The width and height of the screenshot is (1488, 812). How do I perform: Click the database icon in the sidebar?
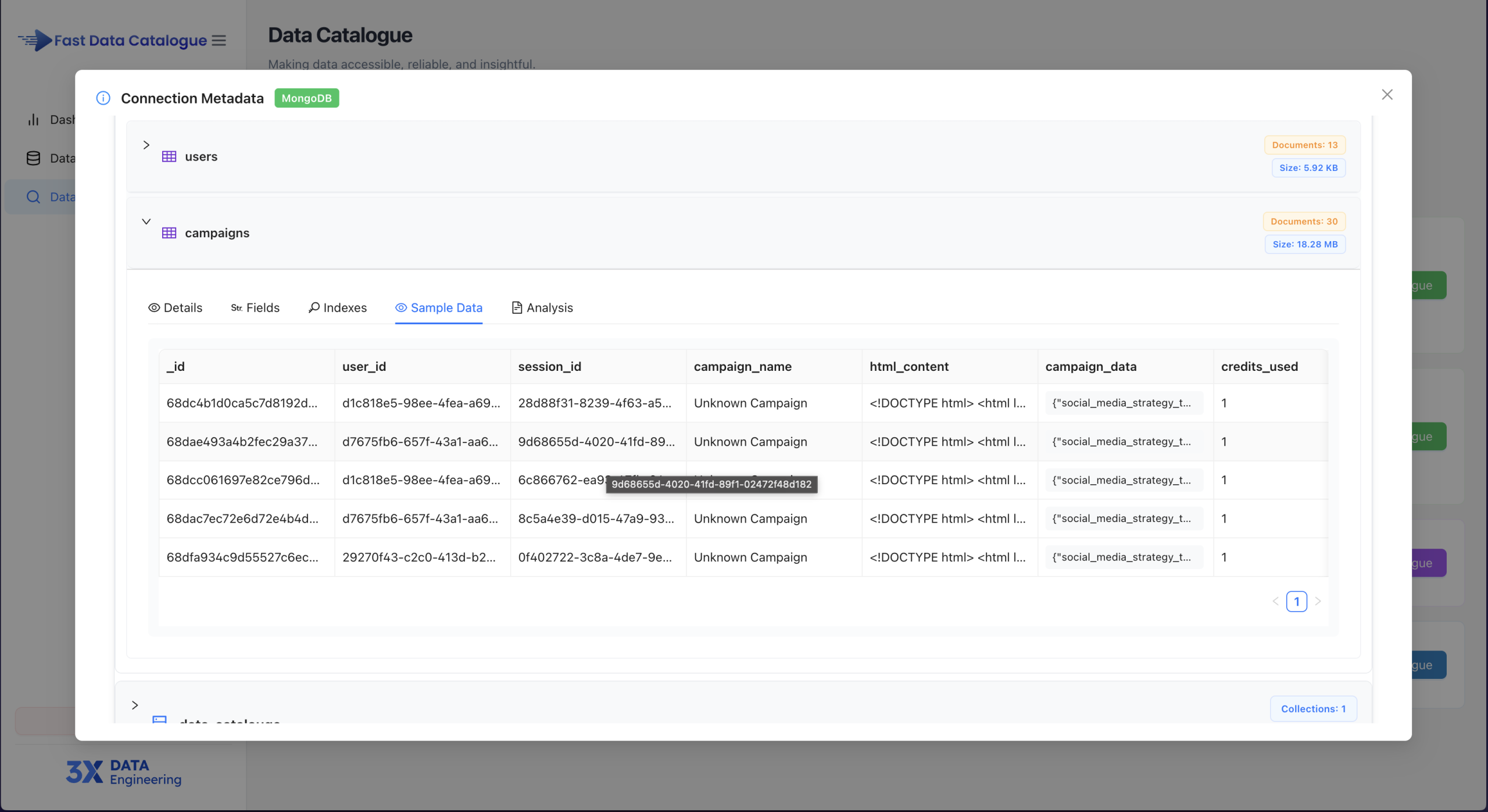click(x=33, y=158)
